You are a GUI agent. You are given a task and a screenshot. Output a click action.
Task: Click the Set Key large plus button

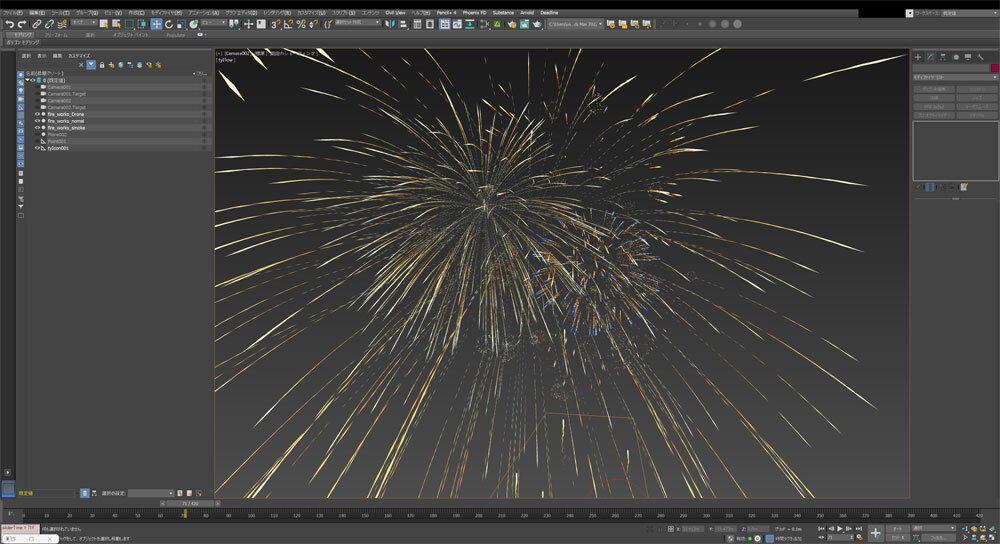[875, 533]
